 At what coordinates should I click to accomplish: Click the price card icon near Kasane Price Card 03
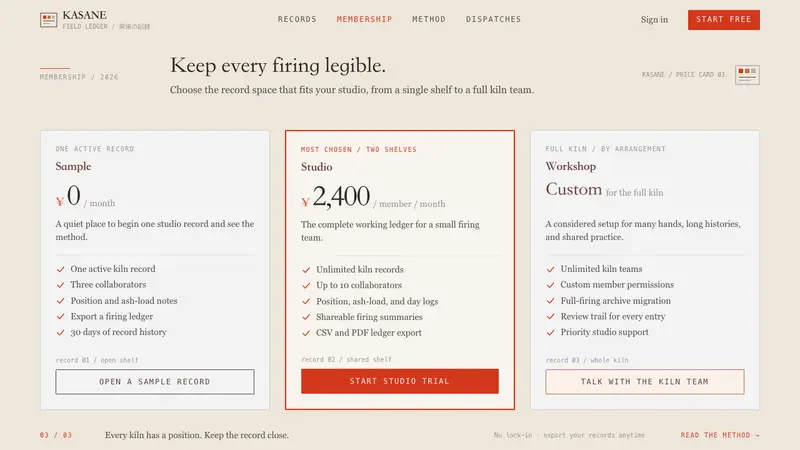pyautogui.click(x=747, y=74)
